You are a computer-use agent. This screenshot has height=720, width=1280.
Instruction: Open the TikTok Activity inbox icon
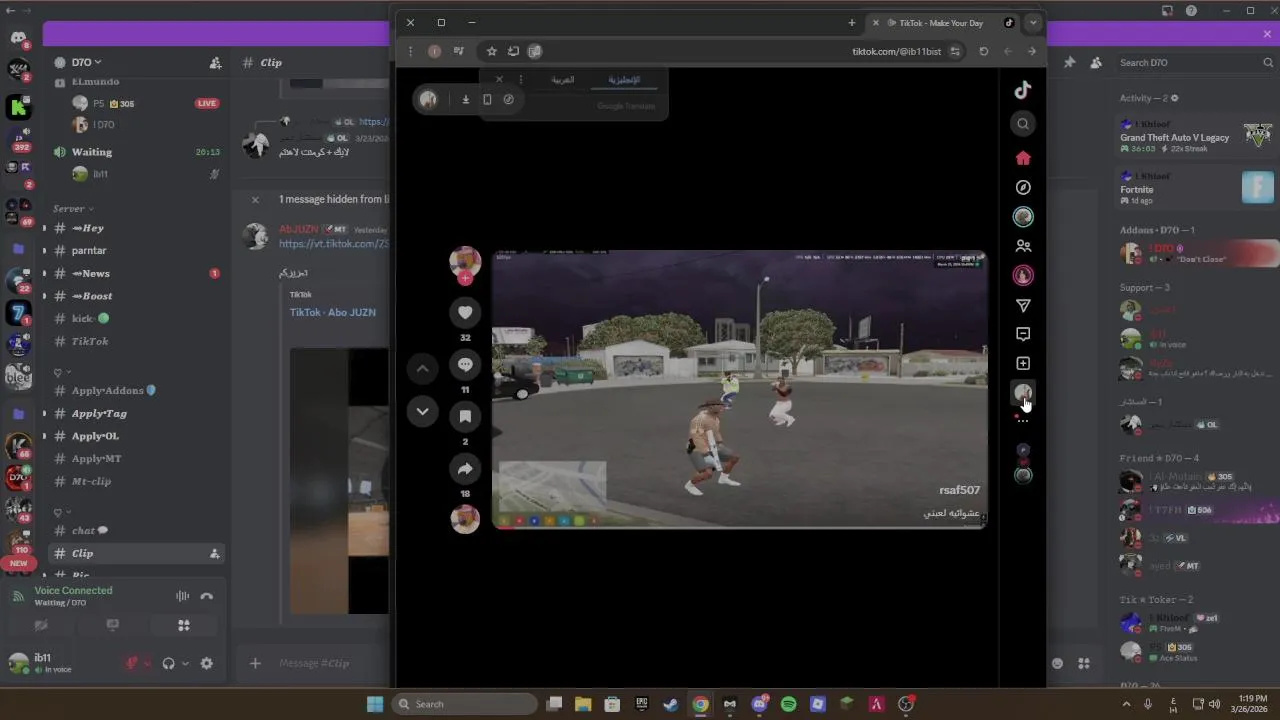click(1023, 334)
